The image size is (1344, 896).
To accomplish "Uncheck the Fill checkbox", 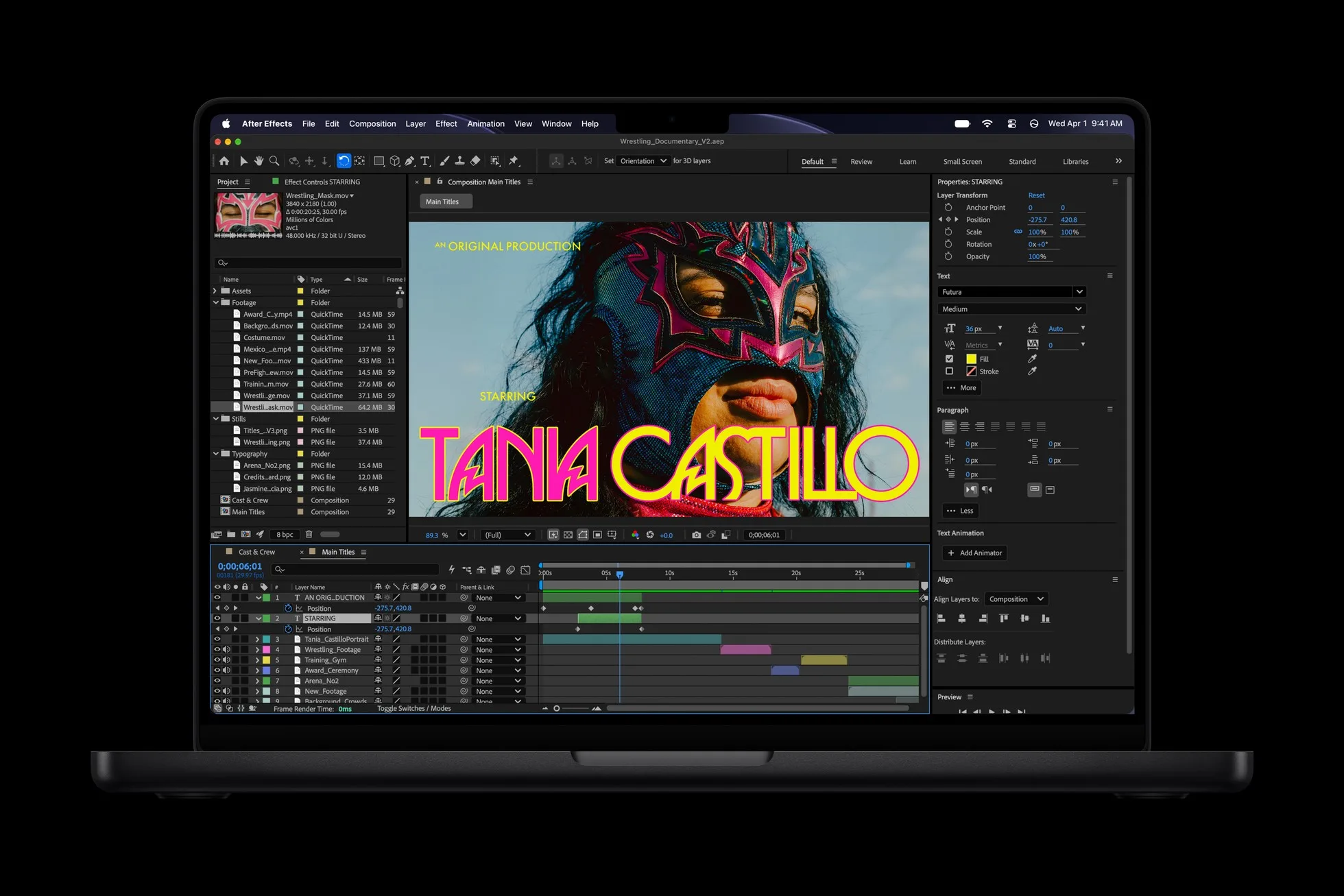I will pyautogui.click(x=949, y=359).
